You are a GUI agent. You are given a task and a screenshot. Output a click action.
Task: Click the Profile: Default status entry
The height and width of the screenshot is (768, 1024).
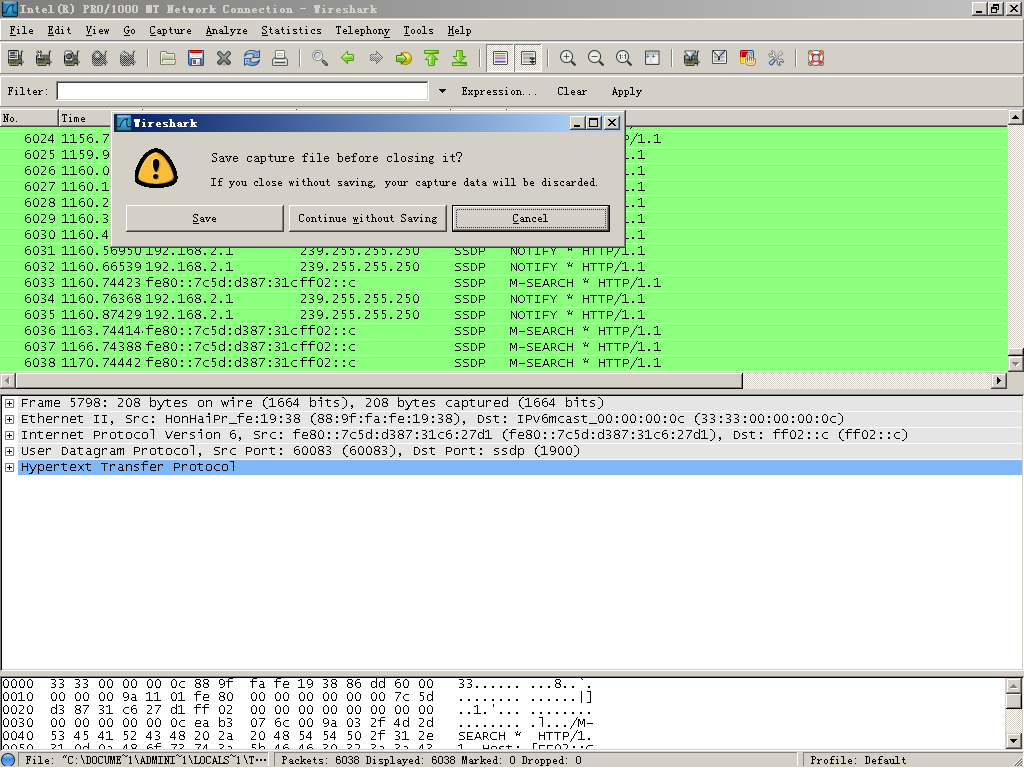tap(858, 760)
